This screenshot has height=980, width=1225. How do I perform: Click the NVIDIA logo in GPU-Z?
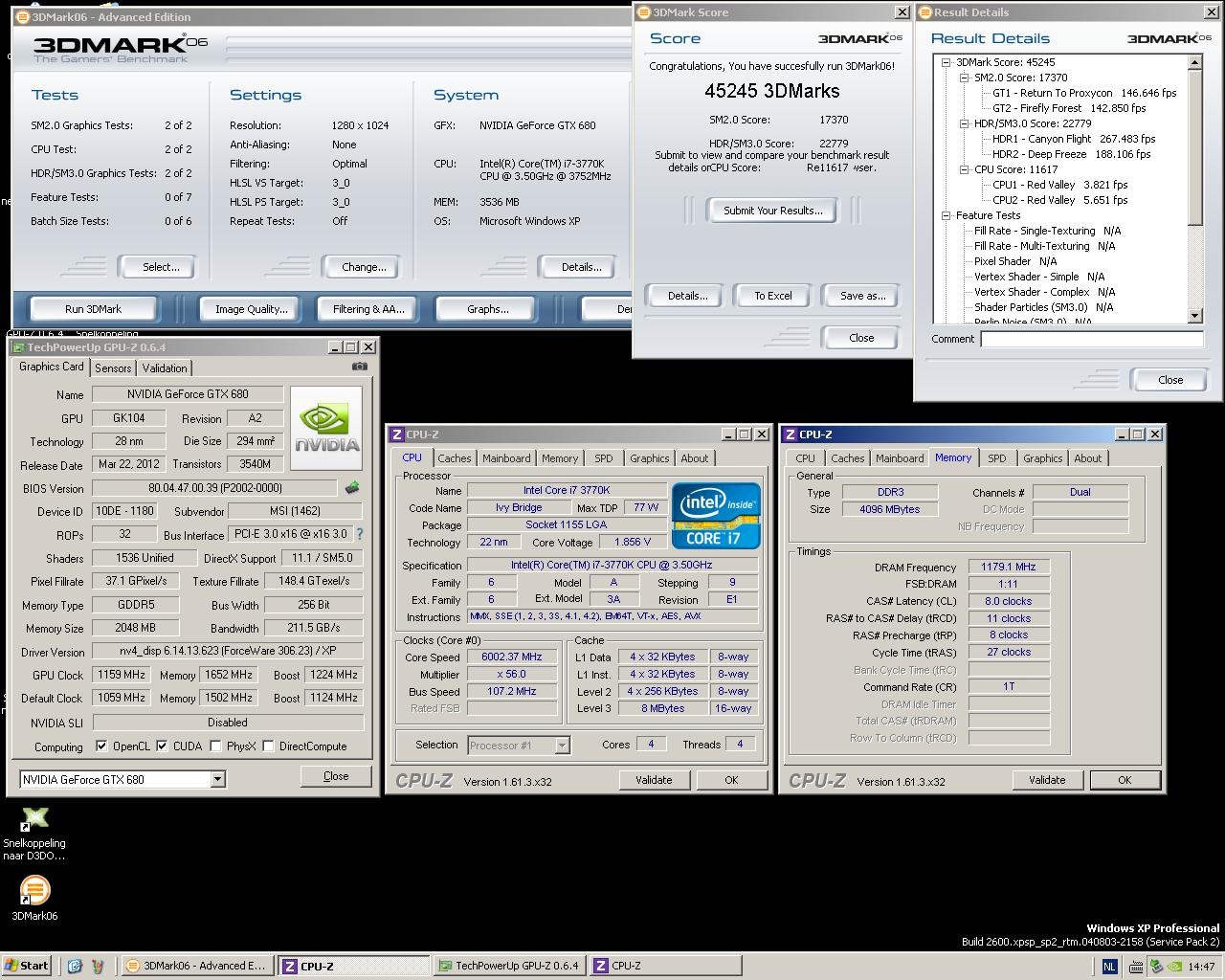point(326,428)
